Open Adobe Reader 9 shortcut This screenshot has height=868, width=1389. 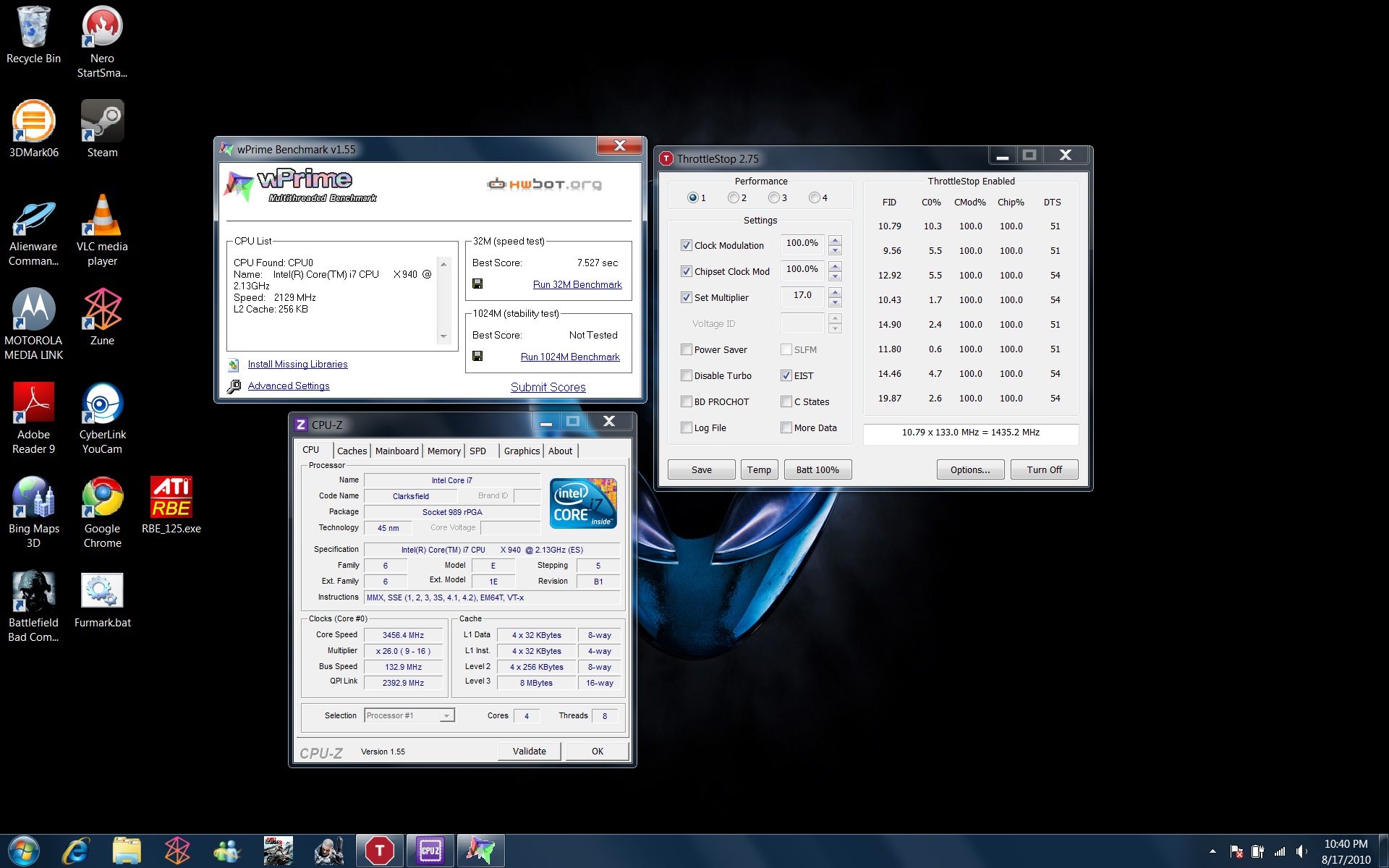tap(33, 418)
